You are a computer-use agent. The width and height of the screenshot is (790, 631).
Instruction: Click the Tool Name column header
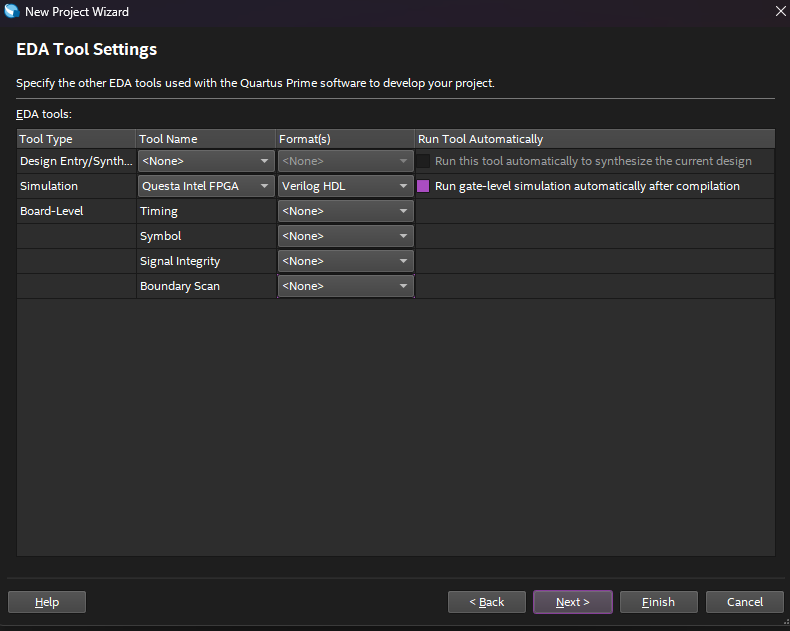click(206, 139)
